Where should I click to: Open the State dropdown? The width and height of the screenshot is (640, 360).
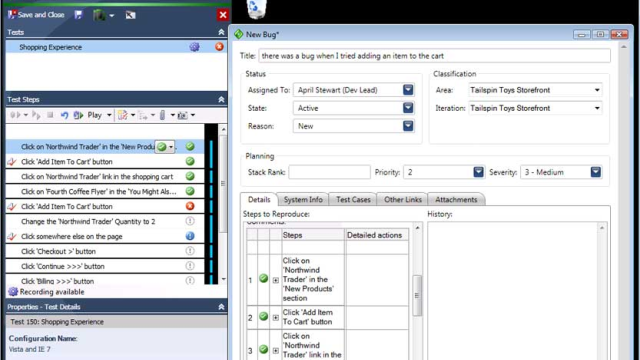(x=408, y=108)
